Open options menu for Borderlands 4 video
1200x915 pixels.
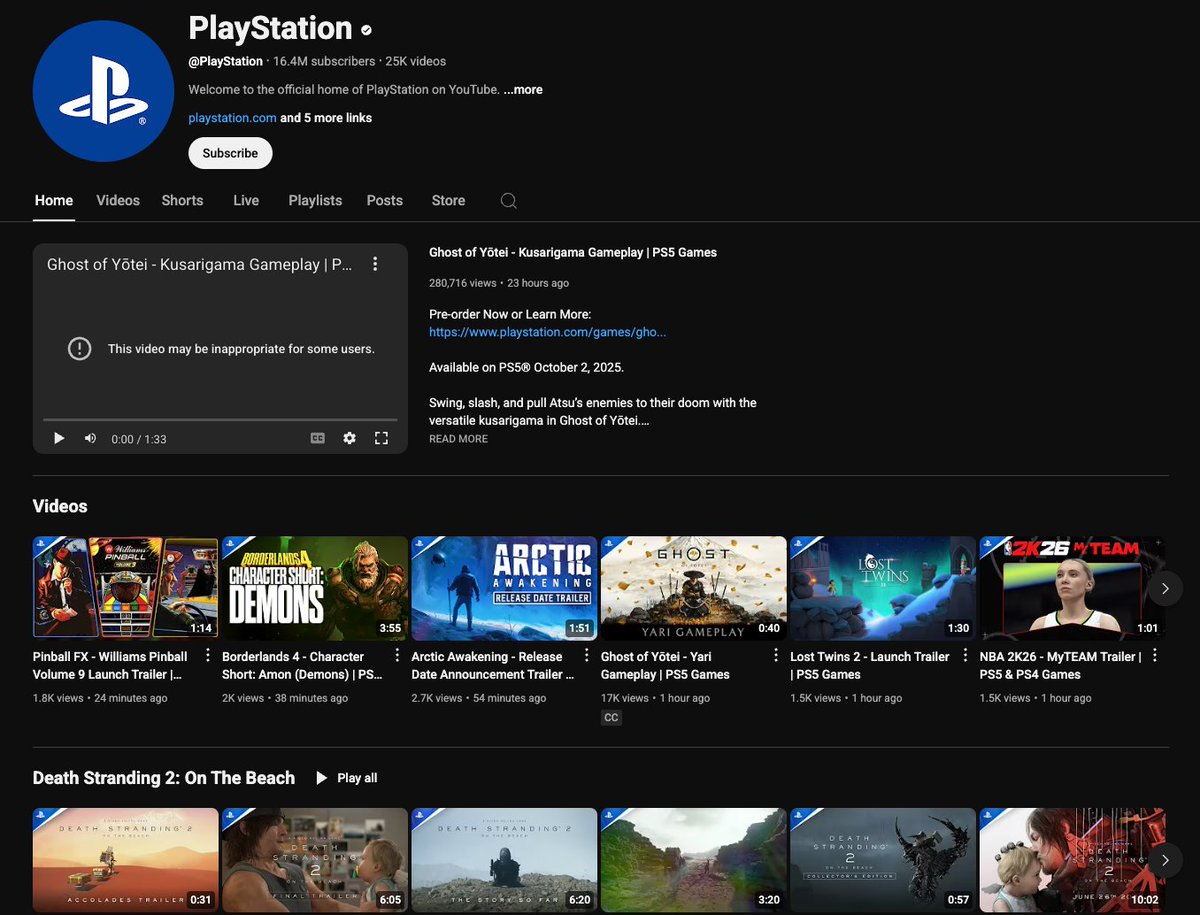397,656
